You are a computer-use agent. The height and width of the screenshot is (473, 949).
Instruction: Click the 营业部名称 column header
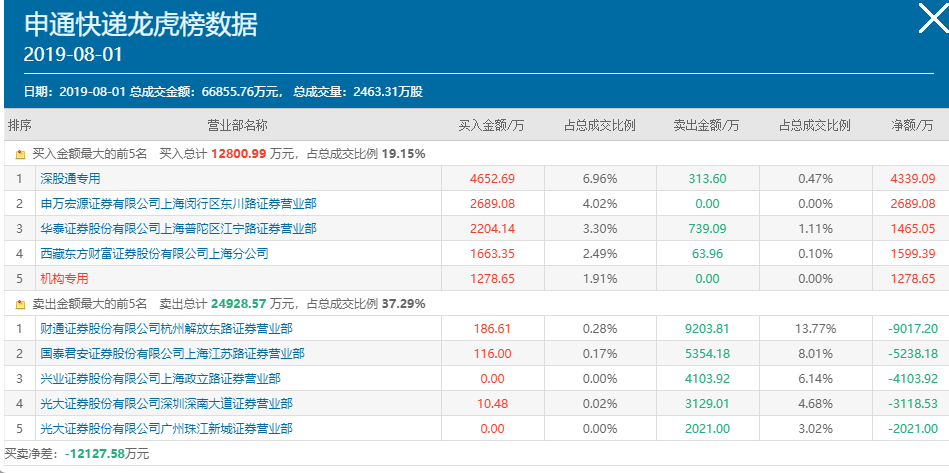(x=237, y=126)
